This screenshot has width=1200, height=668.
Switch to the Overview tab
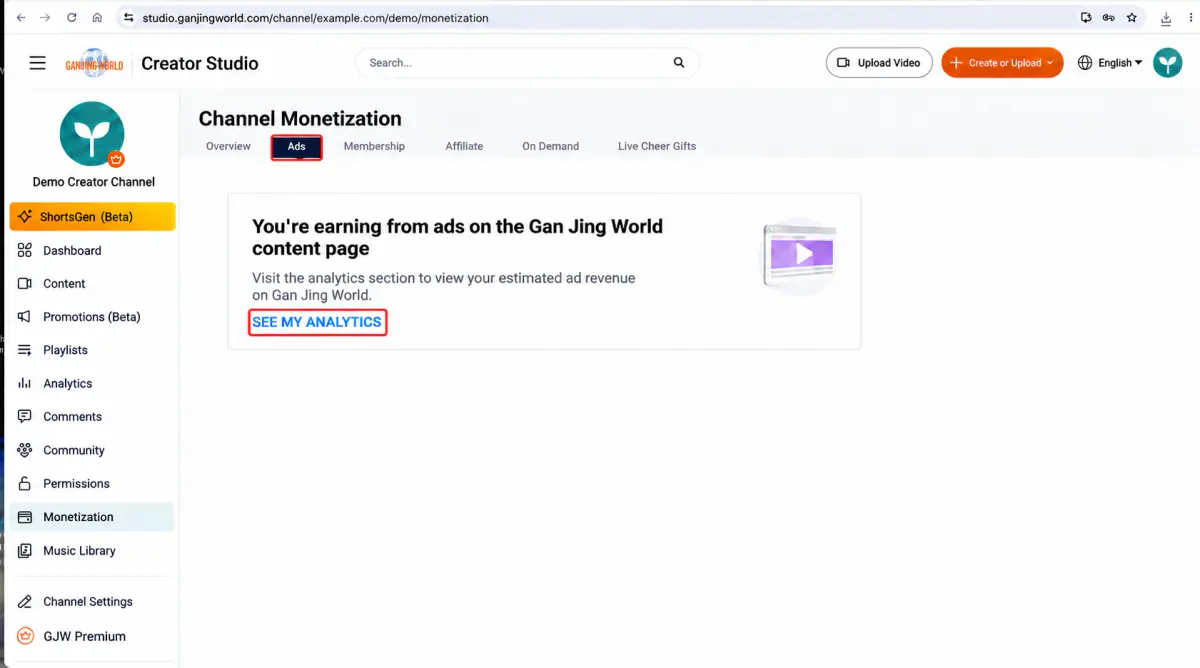tap(228, 146)
